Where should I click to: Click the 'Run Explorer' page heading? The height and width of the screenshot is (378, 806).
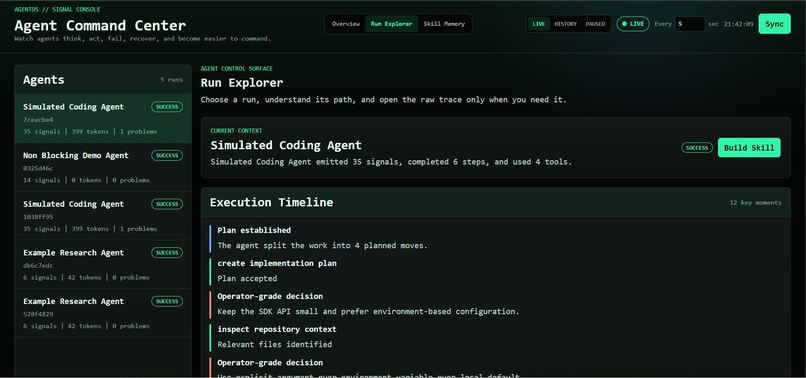coord(242,83)
